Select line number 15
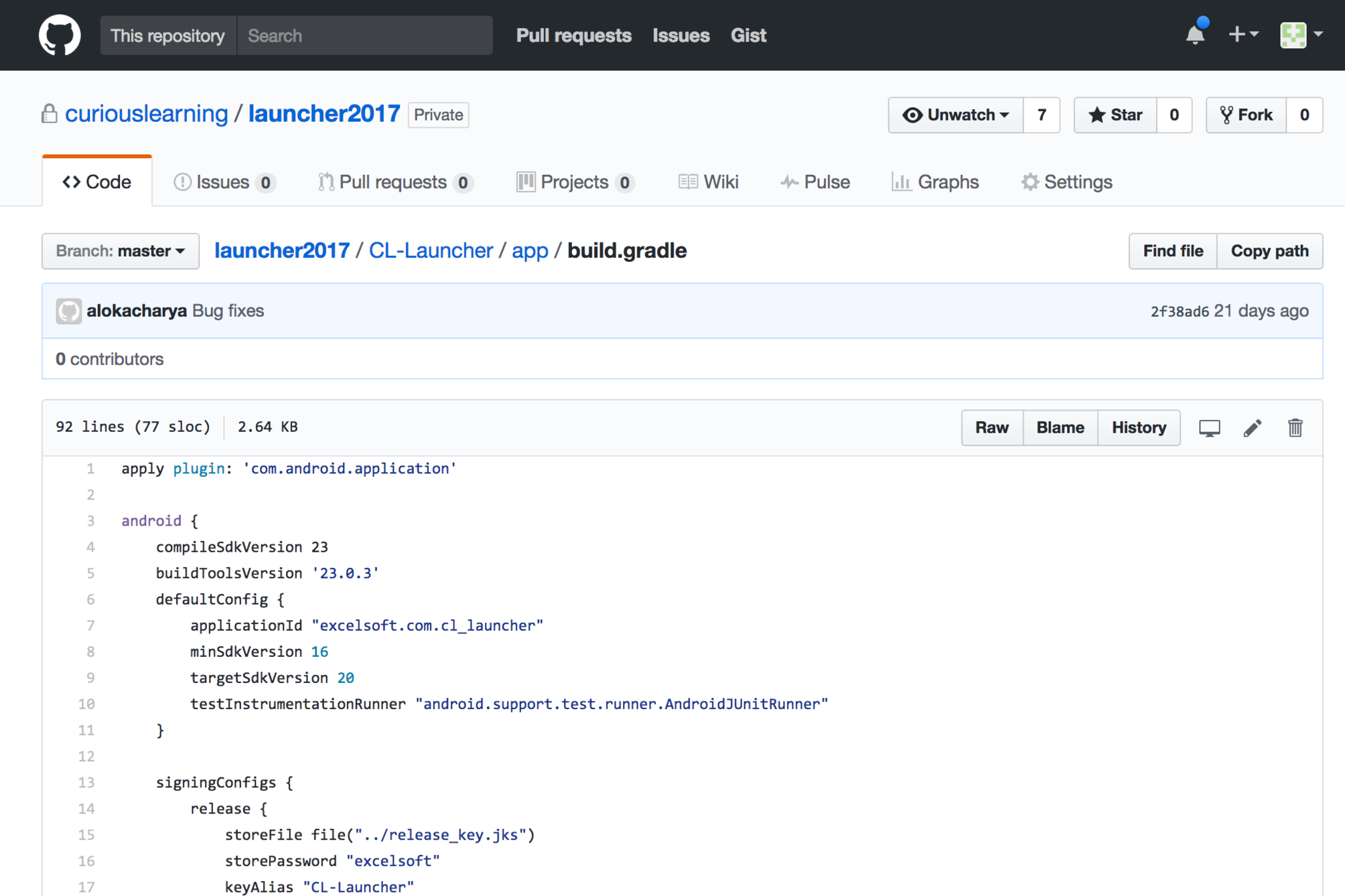The width and height of the screenshot is (1345, 896). pos(86,834)
